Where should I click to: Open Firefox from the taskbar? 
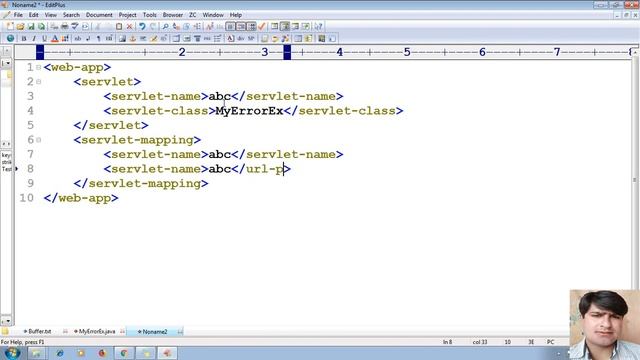pos(102,353)
